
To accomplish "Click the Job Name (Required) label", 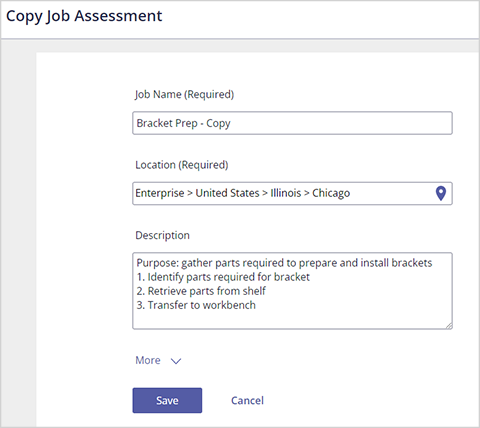I will coord(184,94).
